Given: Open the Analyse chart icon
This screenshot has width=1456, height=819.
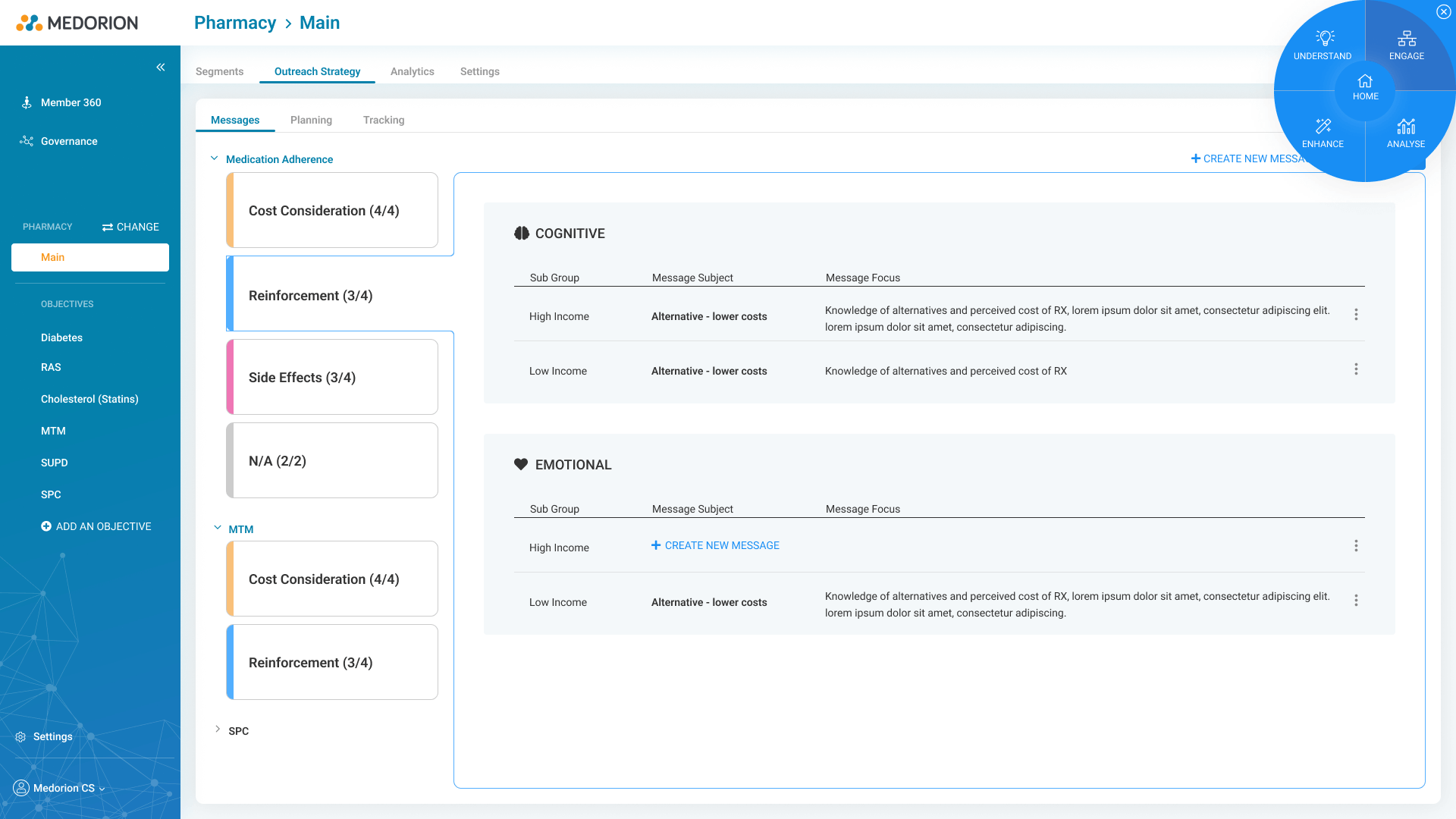Looking at the screenshot, I should pos(1406,126).
